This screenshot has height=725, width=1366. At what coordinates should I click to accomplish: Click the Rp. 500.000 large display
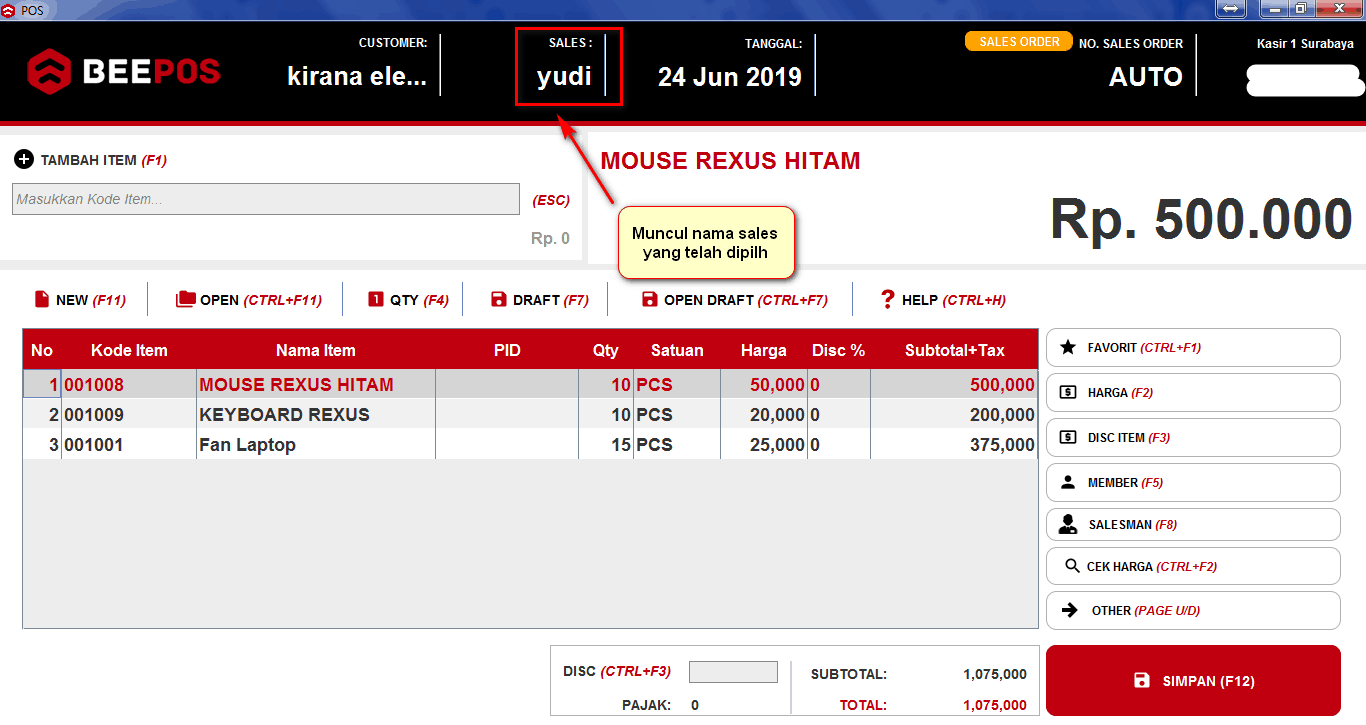click(x=1201, y=219)
